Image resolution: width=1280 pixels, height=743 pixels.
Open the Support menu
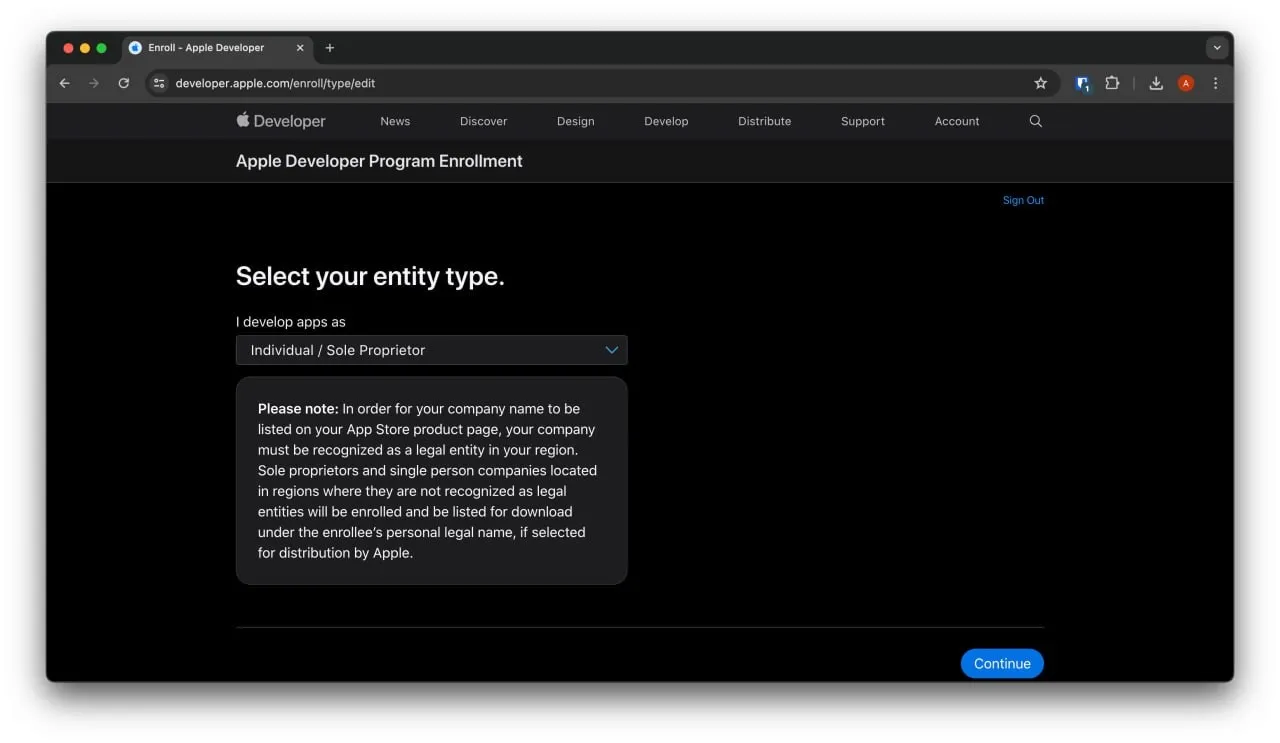[x=863, y=121]
